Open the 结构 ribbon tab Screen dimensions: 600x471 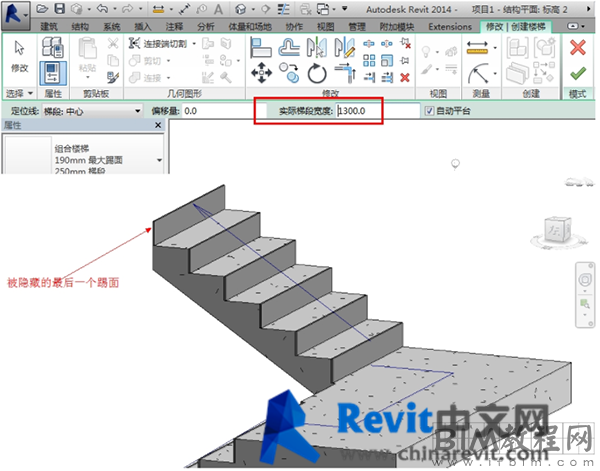point(80,26)
